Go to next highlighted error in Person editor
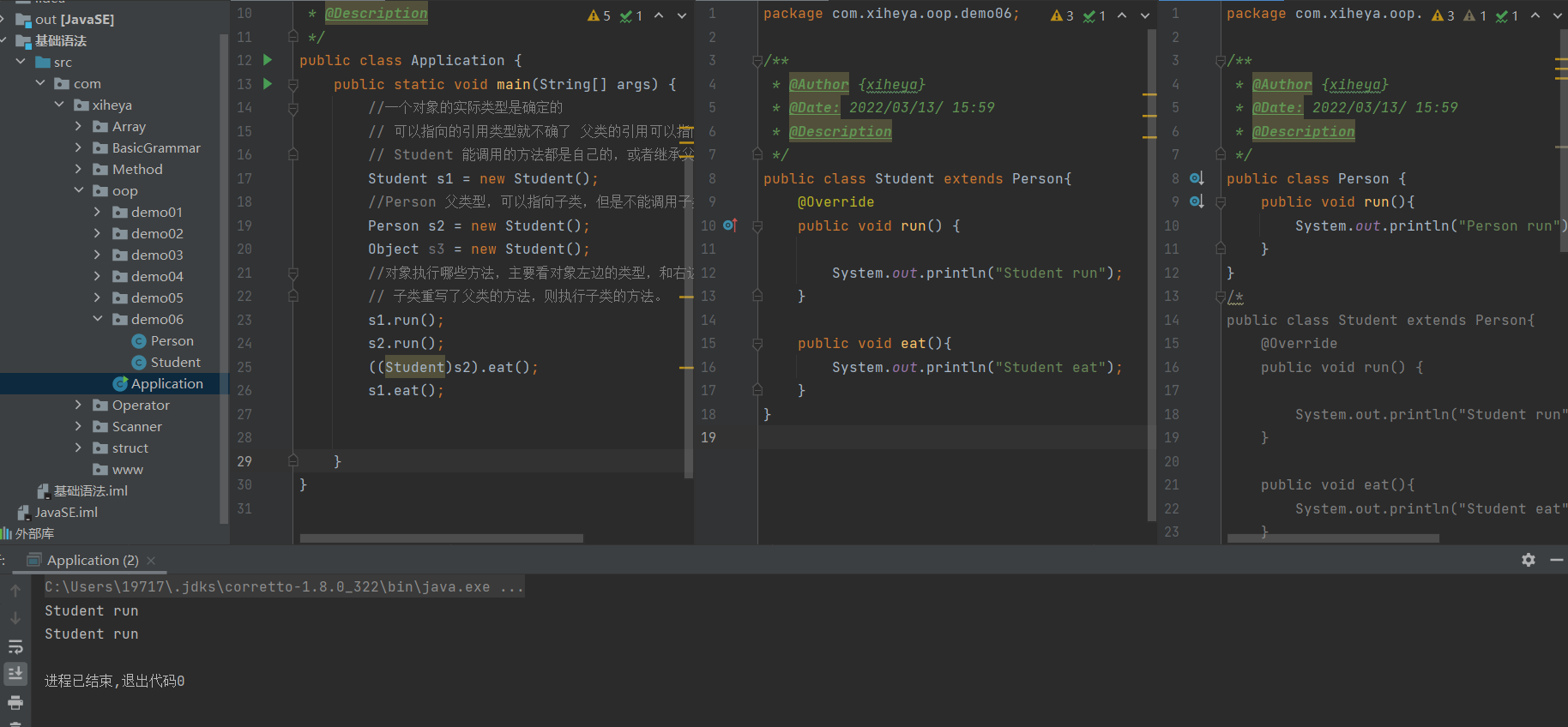The height and width of the screenshot is (727, 1568). tap(1558, 15)
